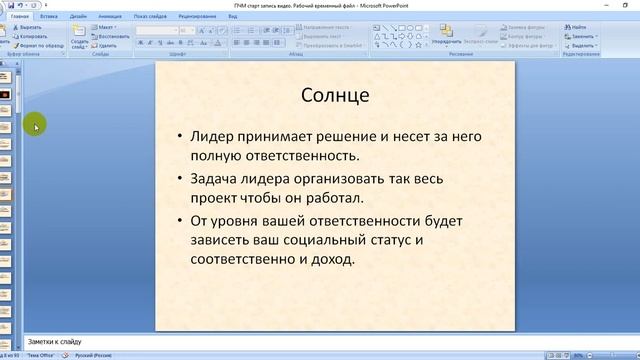Click the increase indent icon
Viewport: 640px width, 360px height.
276,31
